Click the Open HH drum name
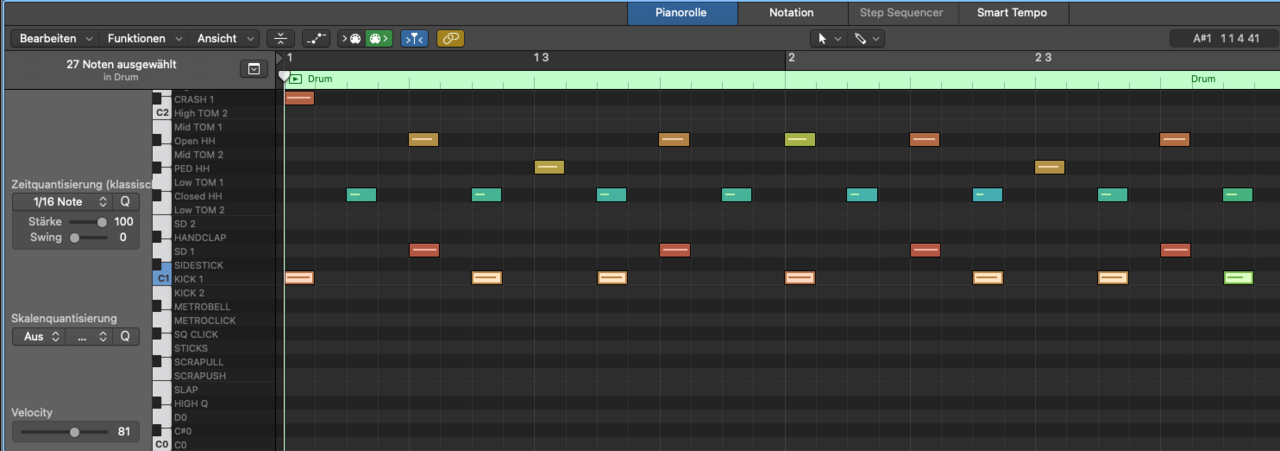This screenshot has width=1280, height=451. (x=194, y=141)
